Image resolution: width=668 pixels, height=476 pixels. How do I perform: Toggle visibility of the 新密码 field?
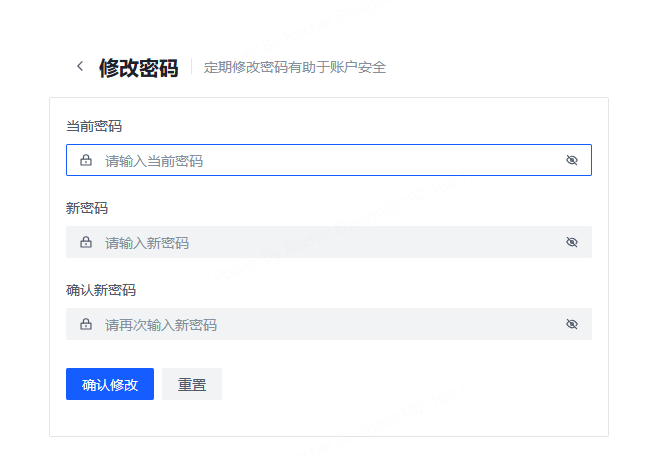(572, 242)
